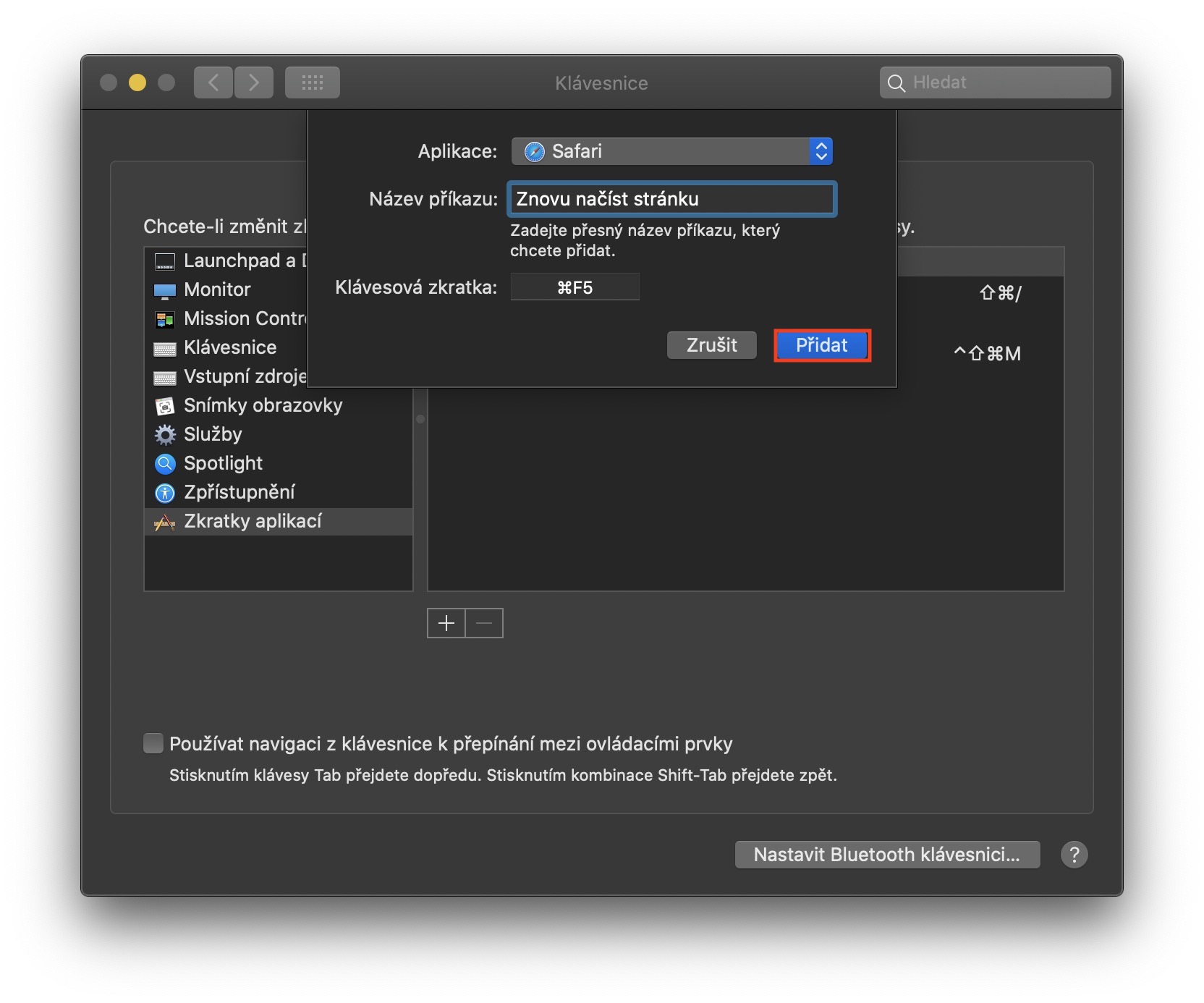This screenshot has height=1003, width=1204.
Task: Click the splitter handle between the lists
Action: click(420, 419)
